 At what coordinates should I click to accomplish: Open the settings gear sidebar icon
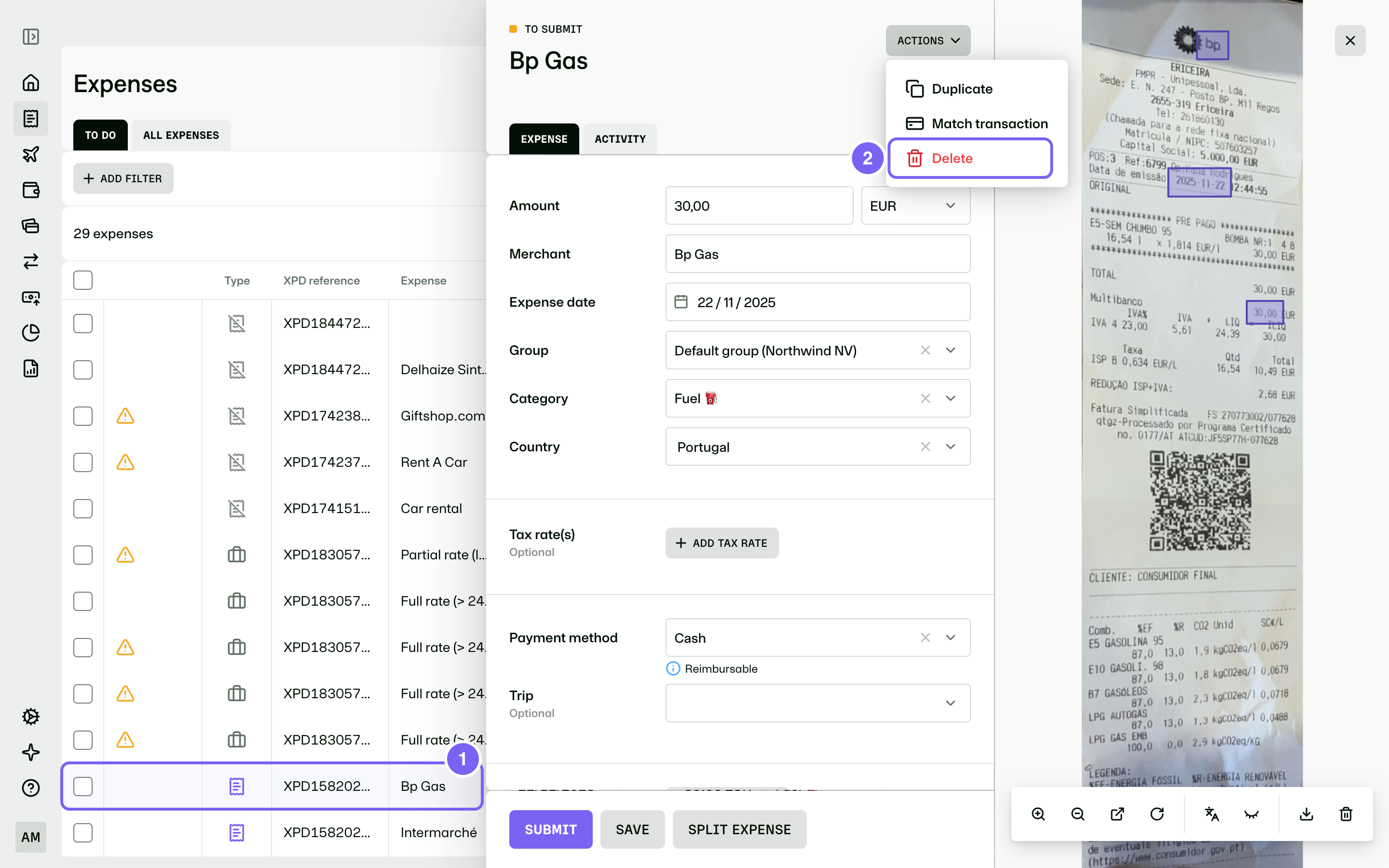tap(31, 717)
